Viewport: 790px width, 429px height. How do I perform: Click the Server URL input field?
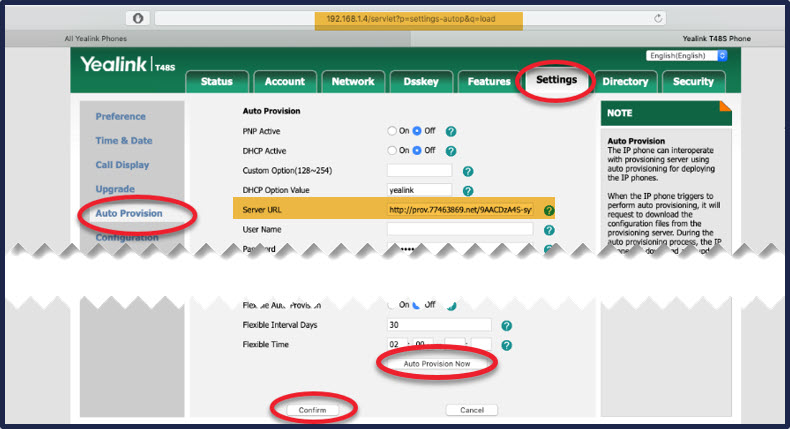tap(460, 210)
